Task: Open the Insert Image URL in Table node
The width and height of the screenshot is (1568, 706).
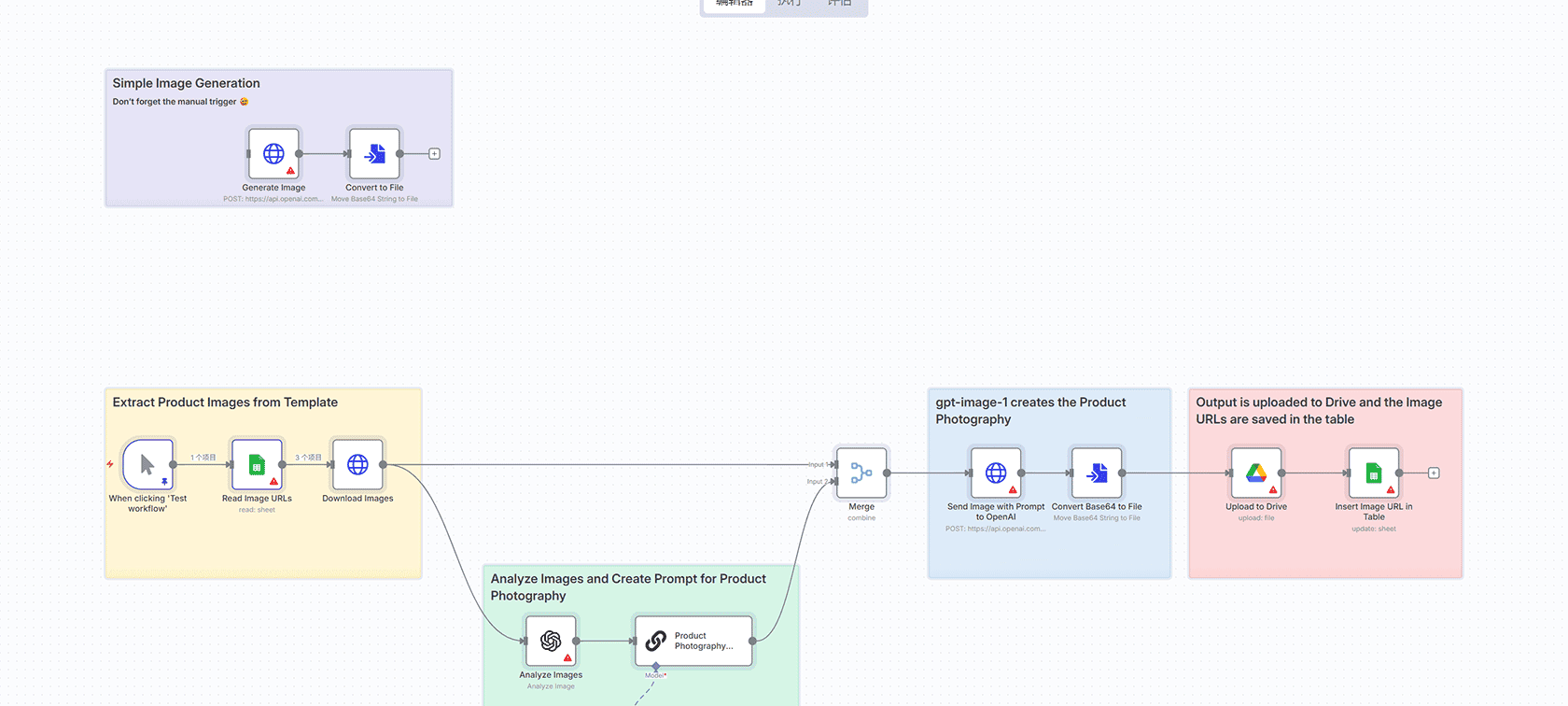Action: pyautogui.click(x=1373, y=473)
